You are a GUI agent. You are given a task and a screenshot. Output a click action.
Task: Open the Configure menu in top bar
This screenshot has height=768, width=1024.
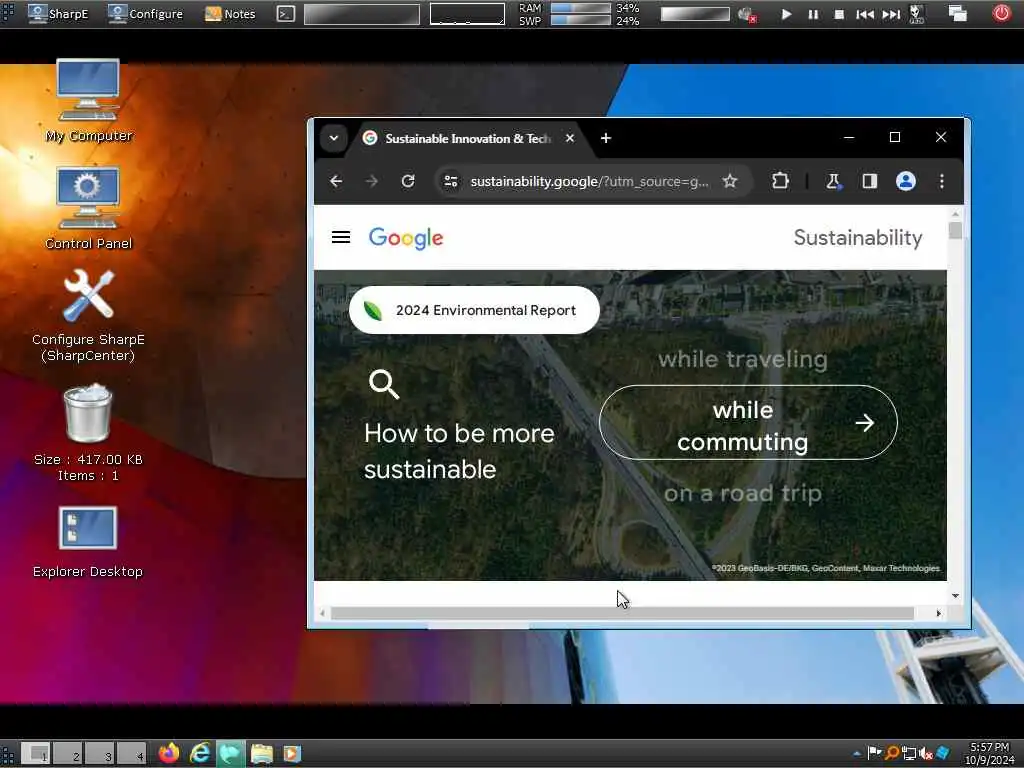click(x=145, y=14)
